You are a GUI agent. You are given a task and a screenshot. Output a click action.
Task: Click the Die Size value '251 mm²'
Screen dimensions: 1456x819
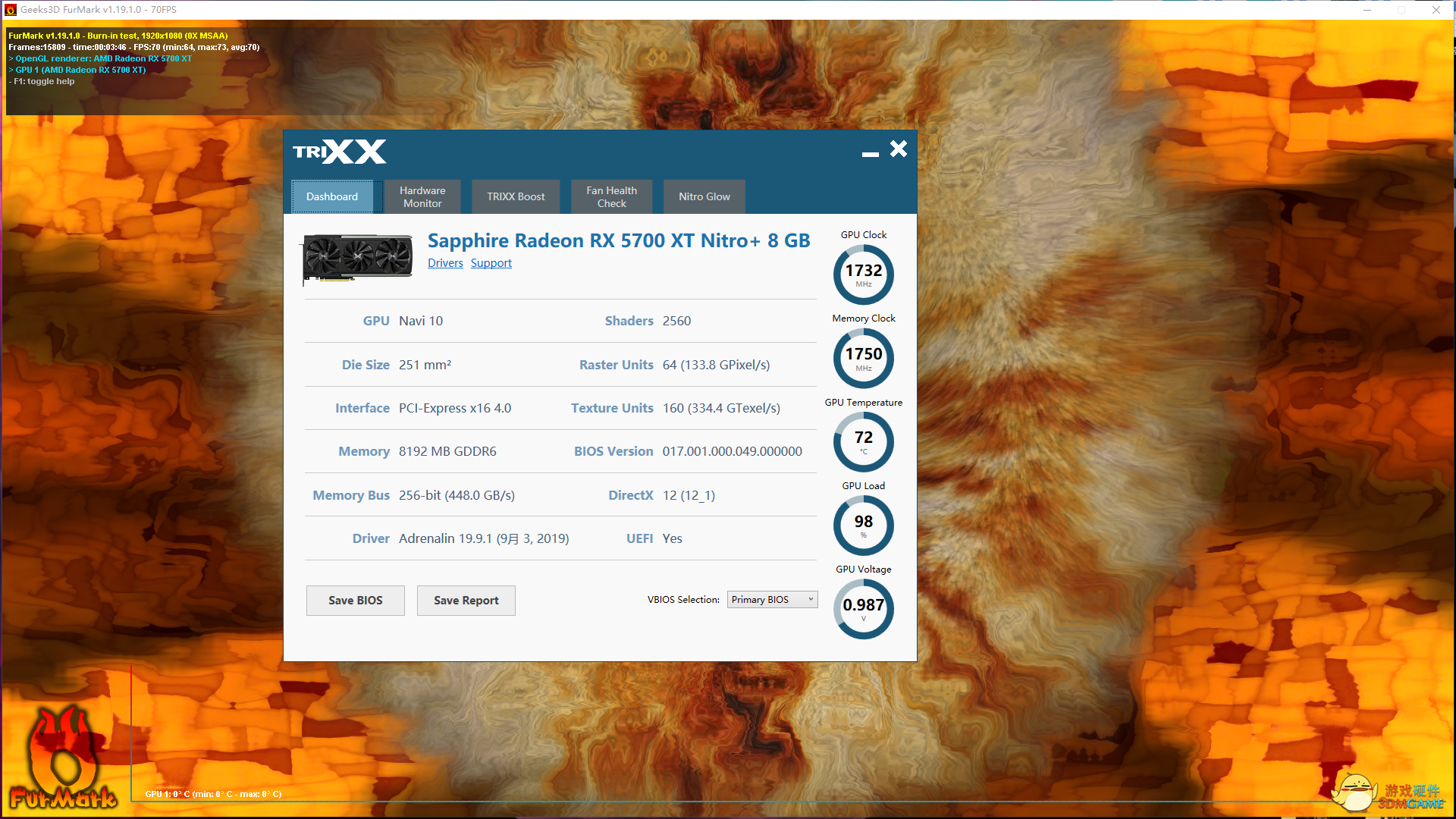click(425, 365)
